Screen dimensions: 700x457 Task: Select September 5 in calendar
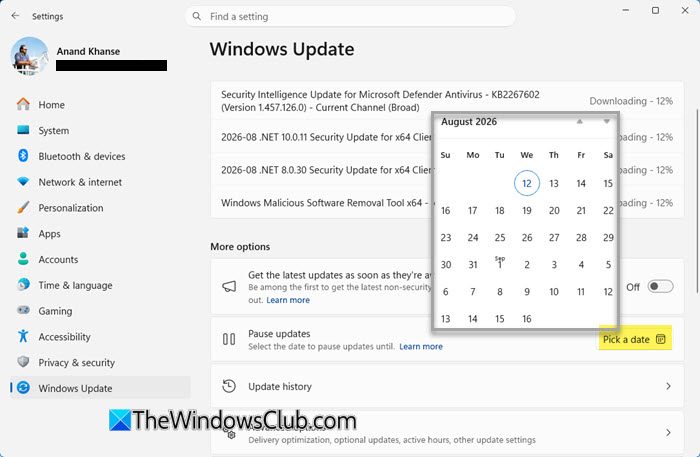608,265
